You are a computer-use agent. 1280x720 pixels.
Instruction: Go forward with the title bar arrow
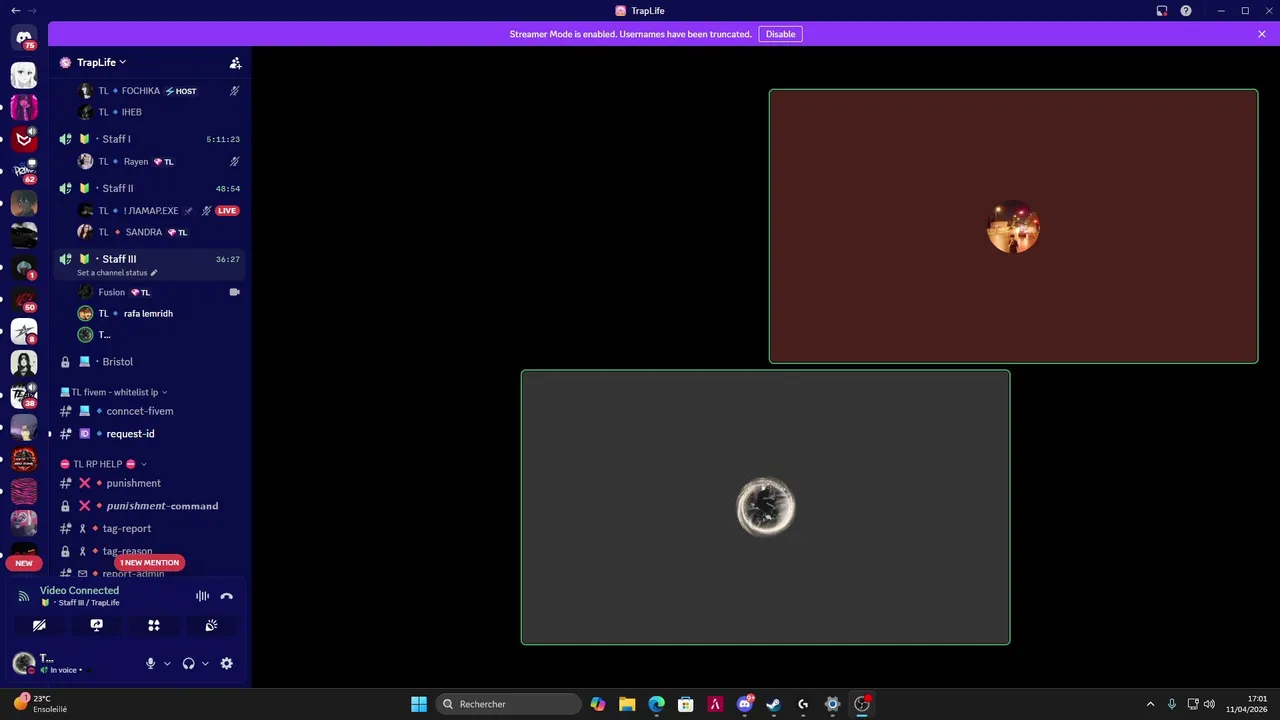coord(32,11)
